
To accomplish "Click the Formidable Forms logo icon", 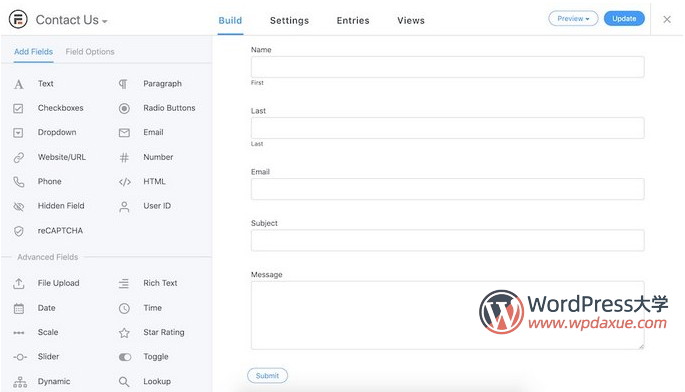I will (x=18, y=20).
